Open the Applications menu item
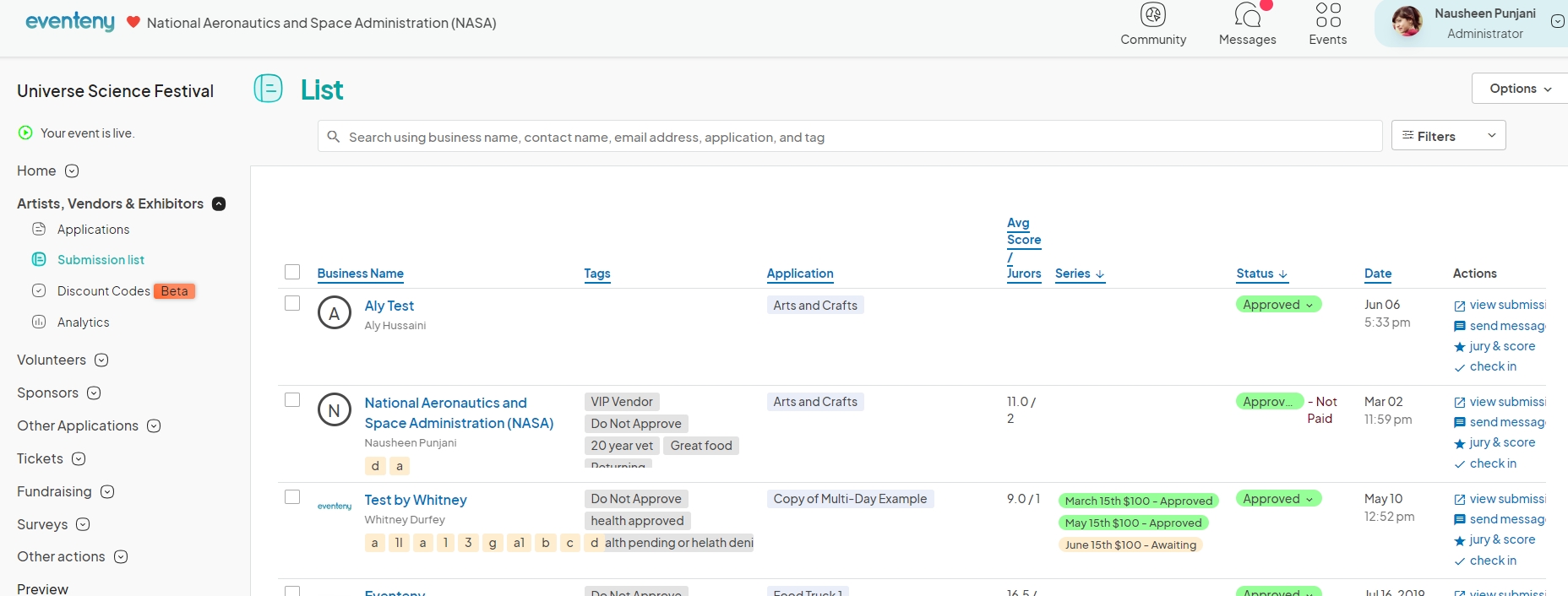 coord(93,230)
